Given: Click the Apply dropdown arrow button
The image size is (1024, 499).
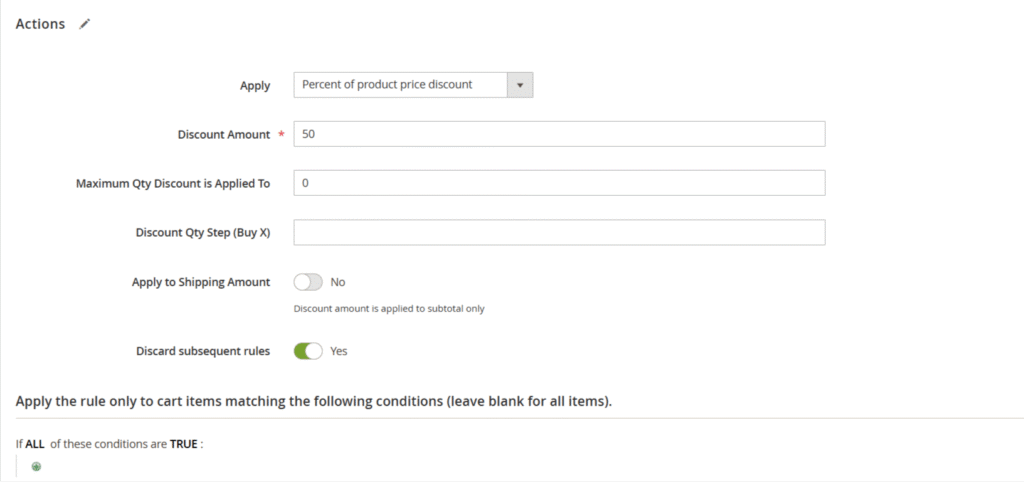Looking at the screenshot, I should (519, 85).
